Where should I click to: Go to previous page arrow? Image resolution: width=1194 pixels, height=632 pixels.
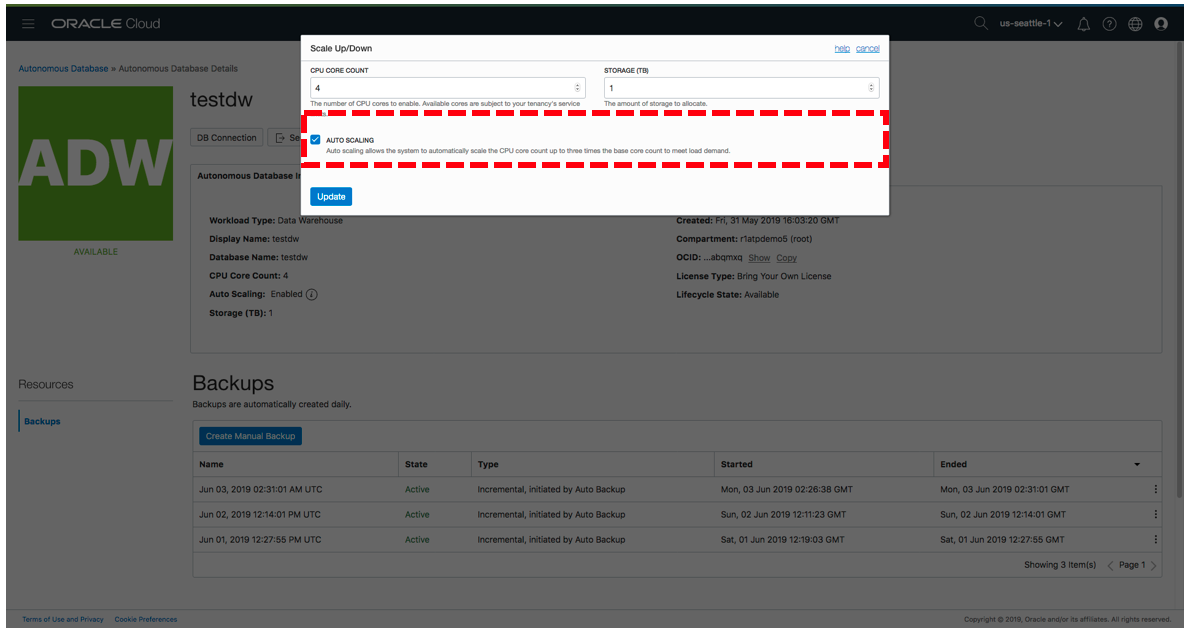[x=1110, y=566]
